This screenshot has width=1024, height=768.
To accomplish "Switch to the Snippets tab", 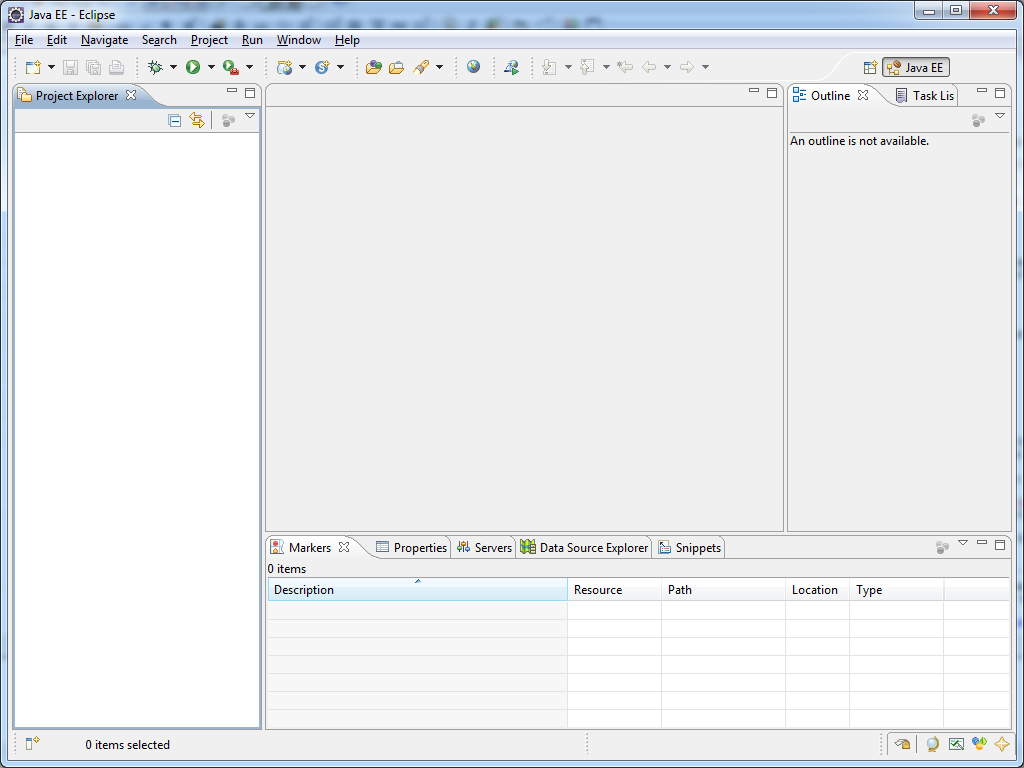I will [x=690, y=547].
